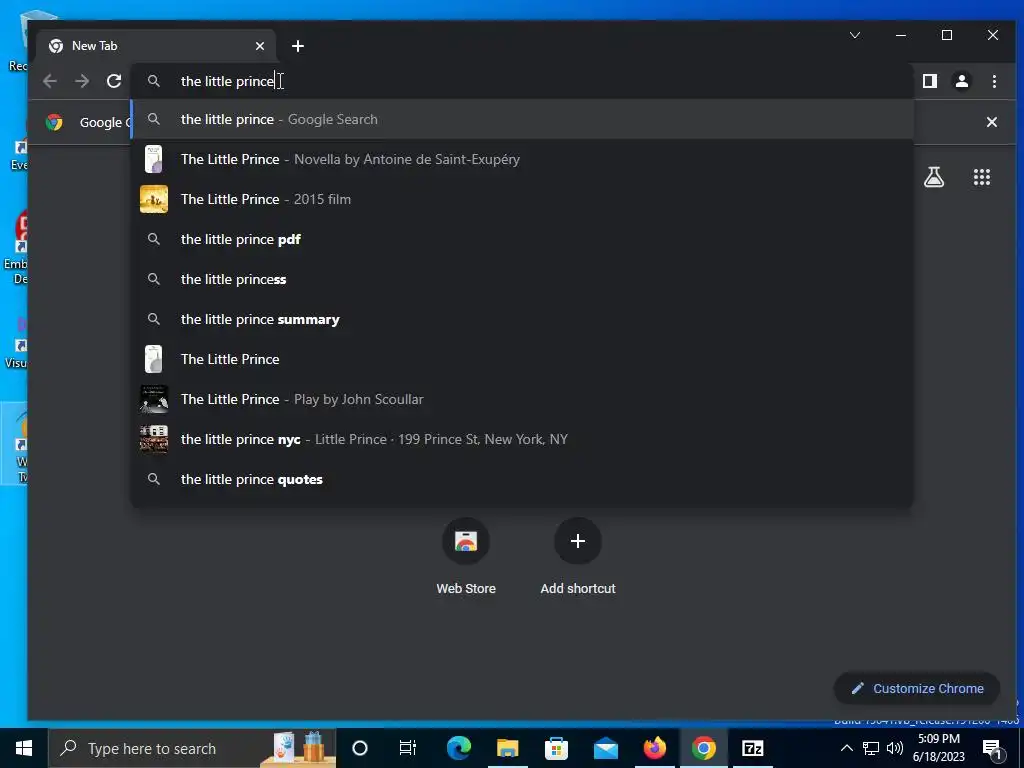Click the nyc restaurant photo thumbnail
The width and height of the screenshot is (1024, 768).
pos(154,439)
